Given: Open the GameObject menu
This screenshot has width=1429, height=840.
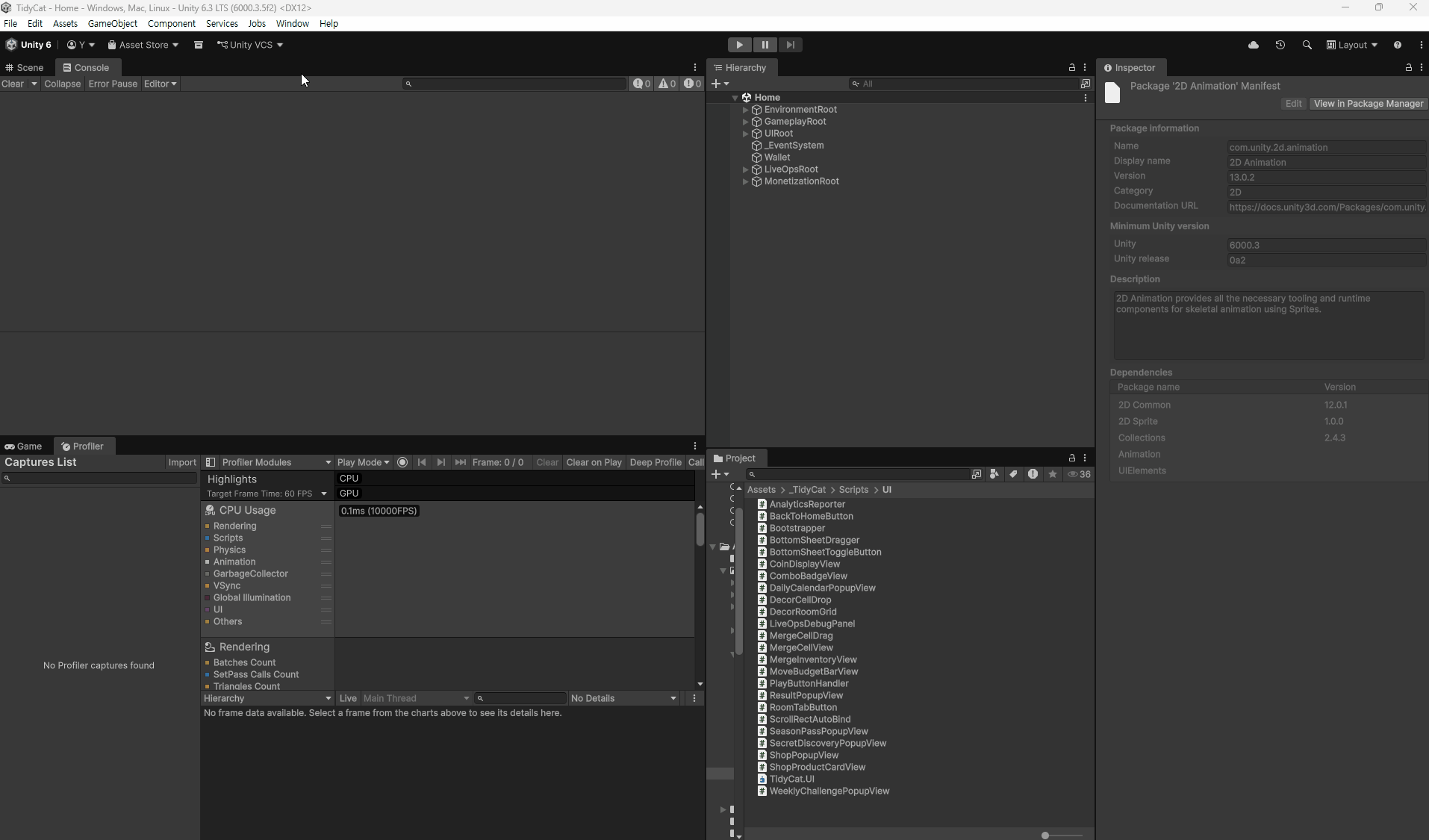Looking at the screenshot, I should [x=113, y=24].
